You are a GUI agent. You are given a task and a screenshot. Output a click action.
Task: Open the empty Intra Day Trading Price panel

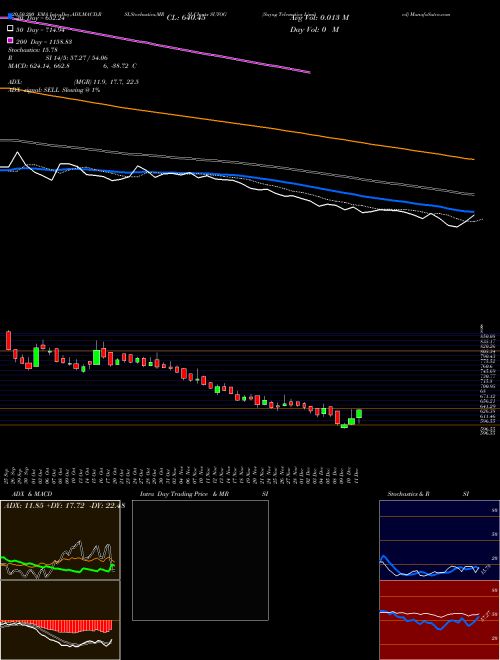click(200, 560)
